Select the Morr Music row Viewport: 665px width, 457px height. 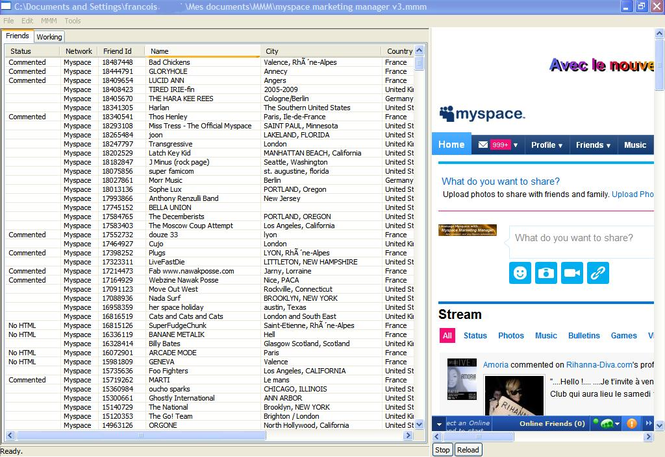[x=210, y=180]
